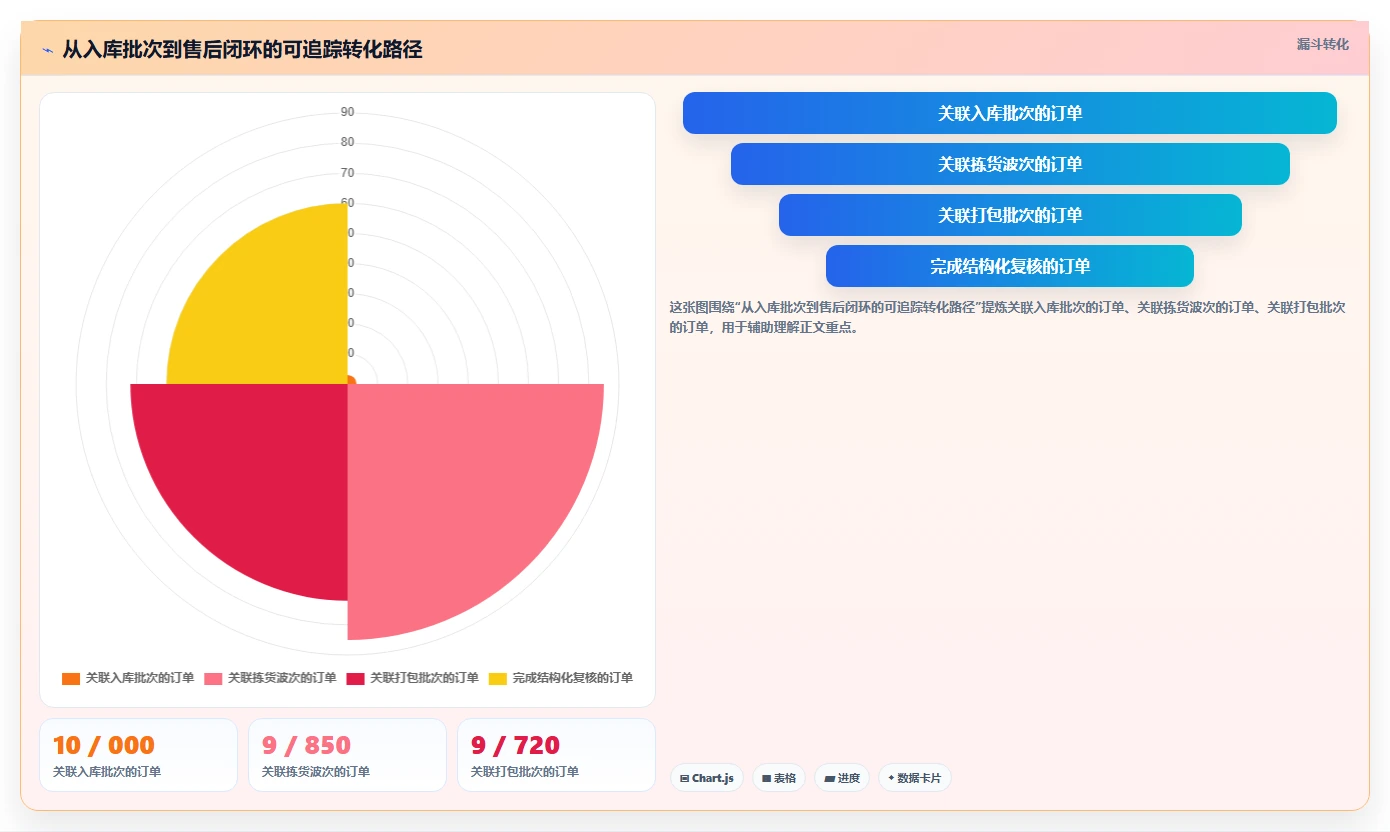Click the 数据卡片 tag chip
Image resolution: width=1390 pixels, height=832 pixels.
click(x=915, y=778)
